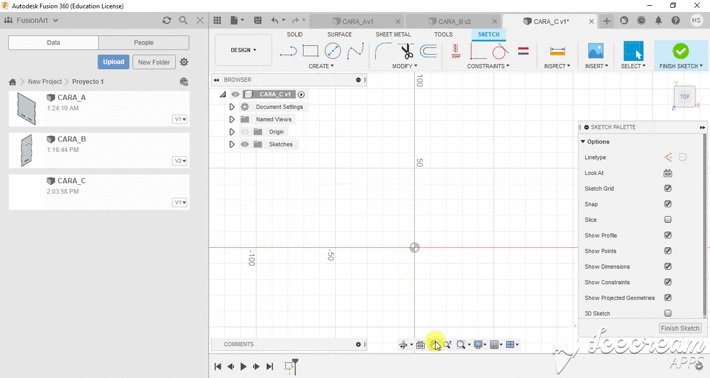Open the notifications bell

(x=658, y=20)
